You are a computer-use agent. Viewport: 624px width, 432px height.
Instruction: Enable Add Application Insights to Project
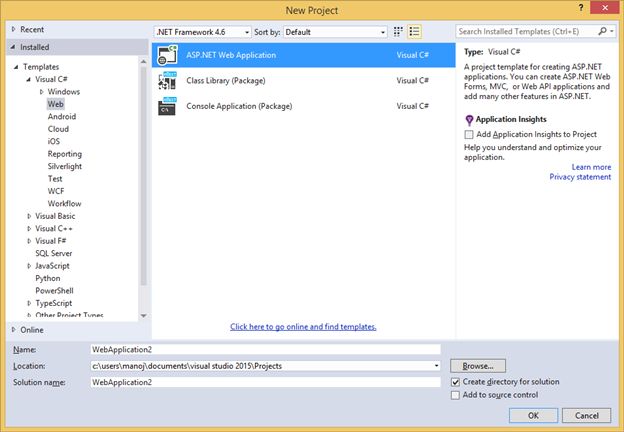tap(469, 134)
